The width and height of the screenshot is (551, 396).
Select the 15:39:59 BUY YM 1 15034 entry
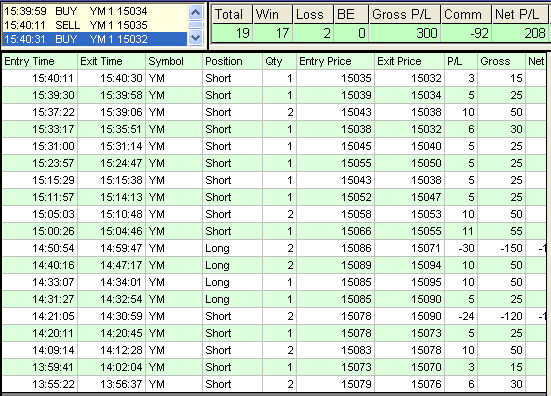[95, 11]
